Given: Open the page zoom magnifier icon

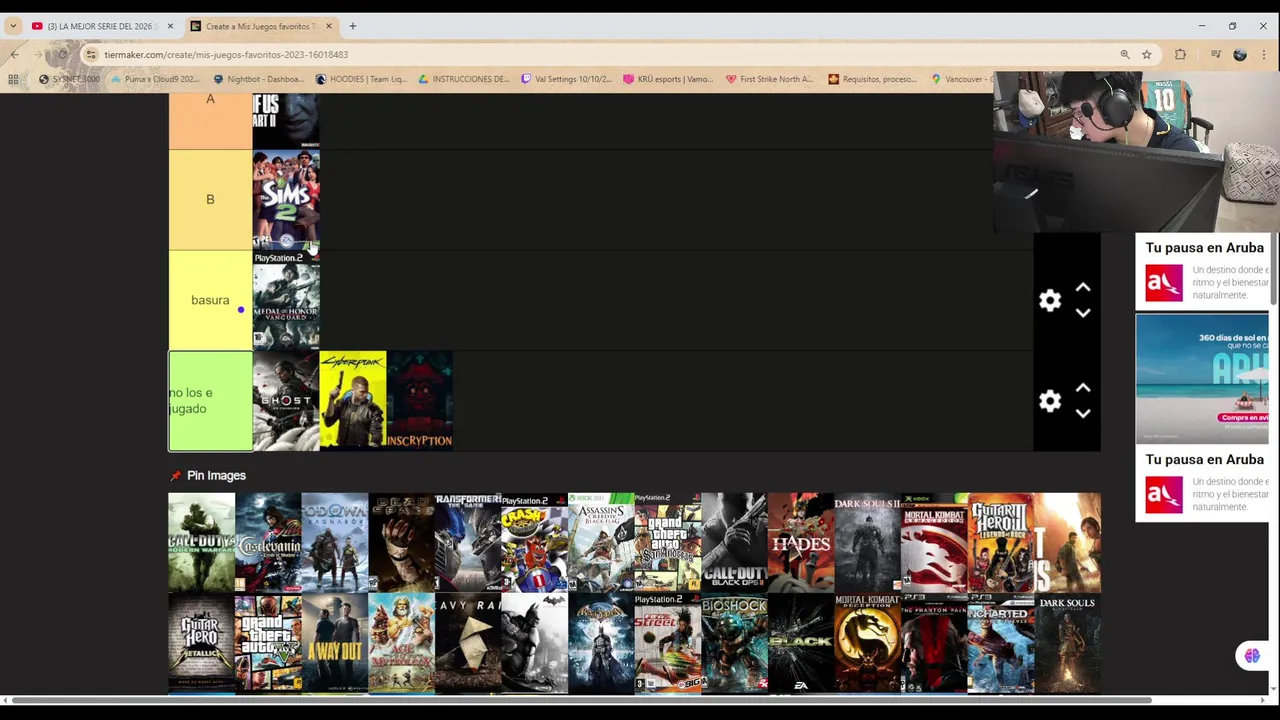Looking at the screenshot, I should click(x=1125, y=54).
